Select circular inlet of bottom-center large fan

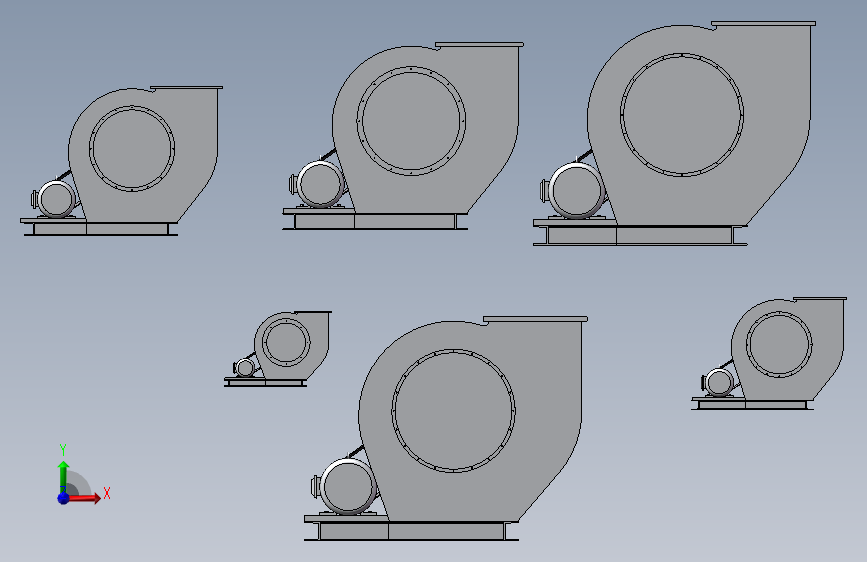pyautogui.click(x=453, y=410)
